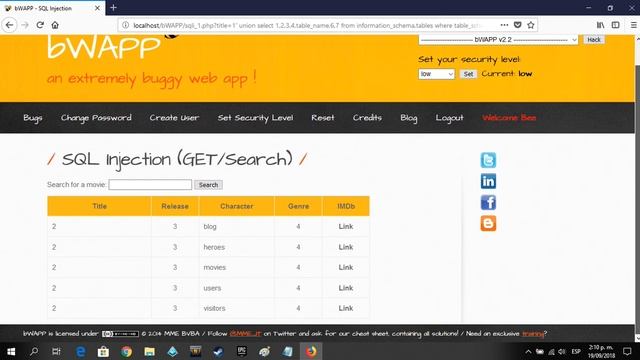The height and width of the screenshot is (360, 640).
Task: Expand the bWAPP v2.2 bug dropdown
Action: point(498,40)
